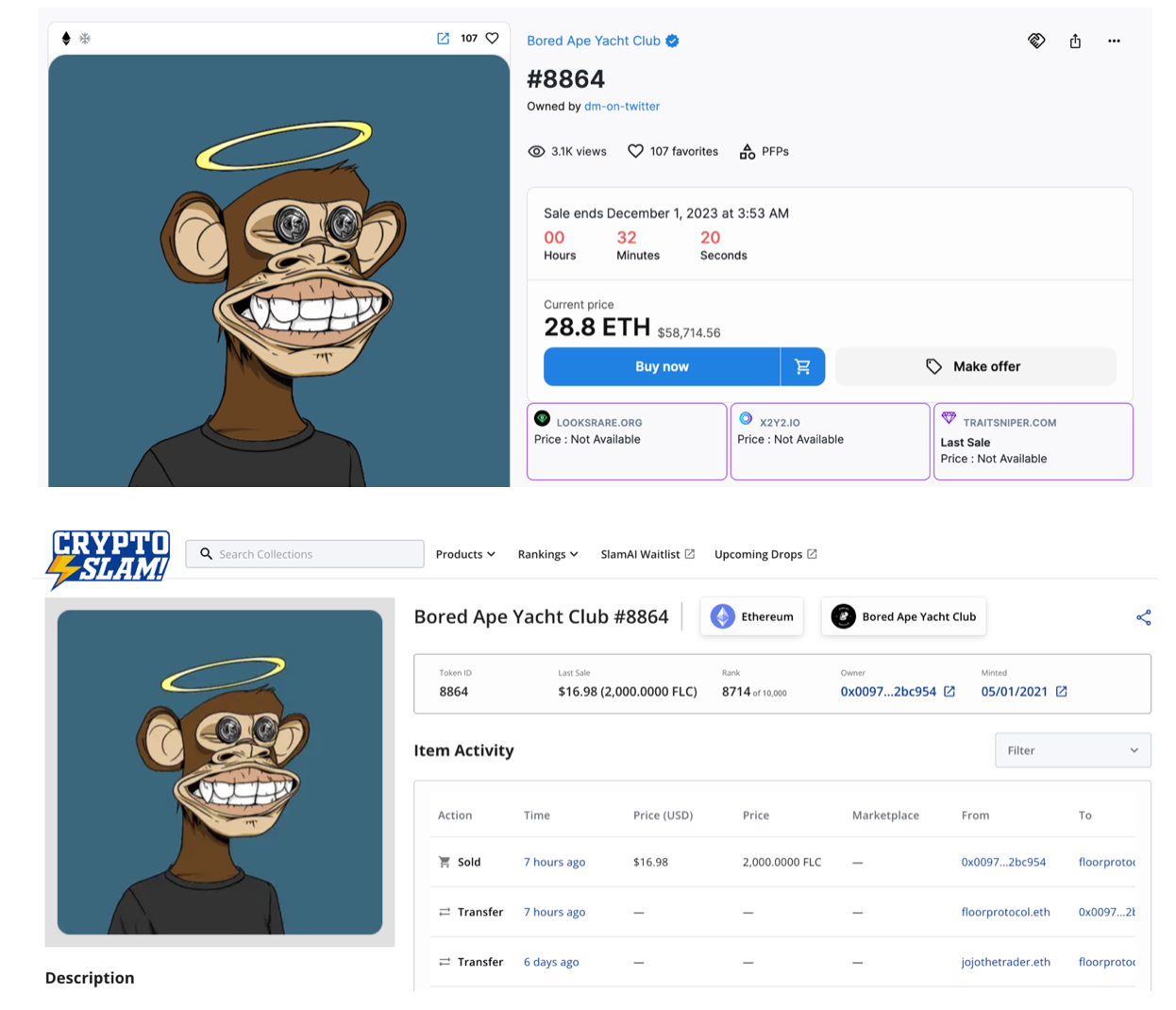Click the share icon on OpenSea header
Screen dimensions: 1176x1010
point(1075,42)
